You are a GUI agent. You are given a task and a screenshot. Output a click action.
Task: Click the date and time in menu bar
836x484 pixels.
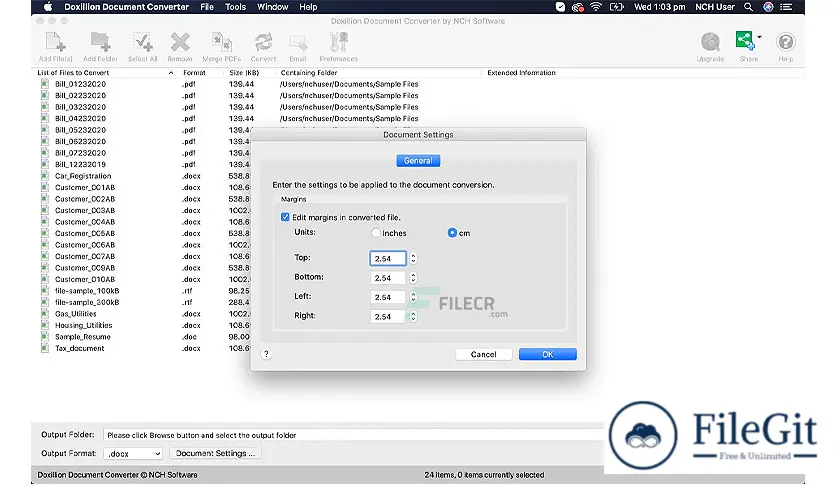pos(660,7)
